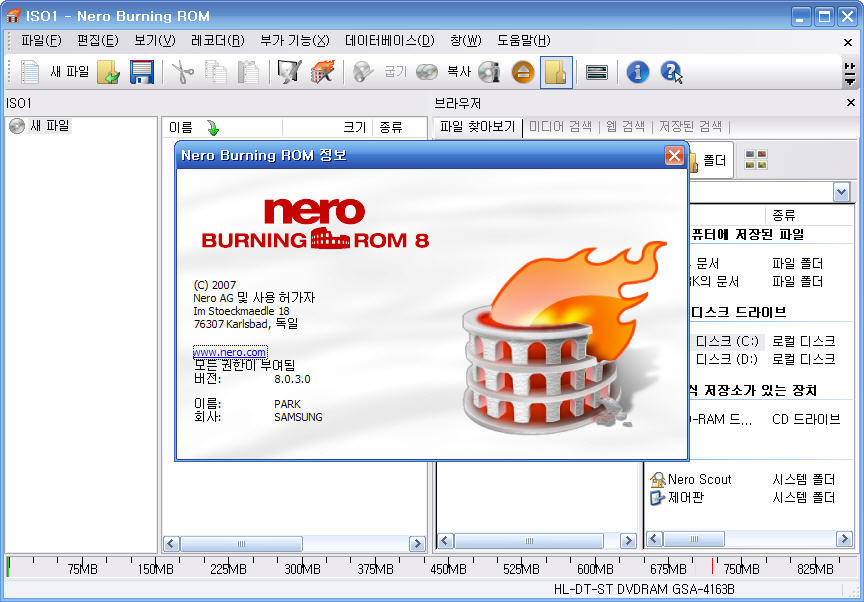Click the recorder selection drive icon
Screen dimensions: 864x602
(597, 72)
